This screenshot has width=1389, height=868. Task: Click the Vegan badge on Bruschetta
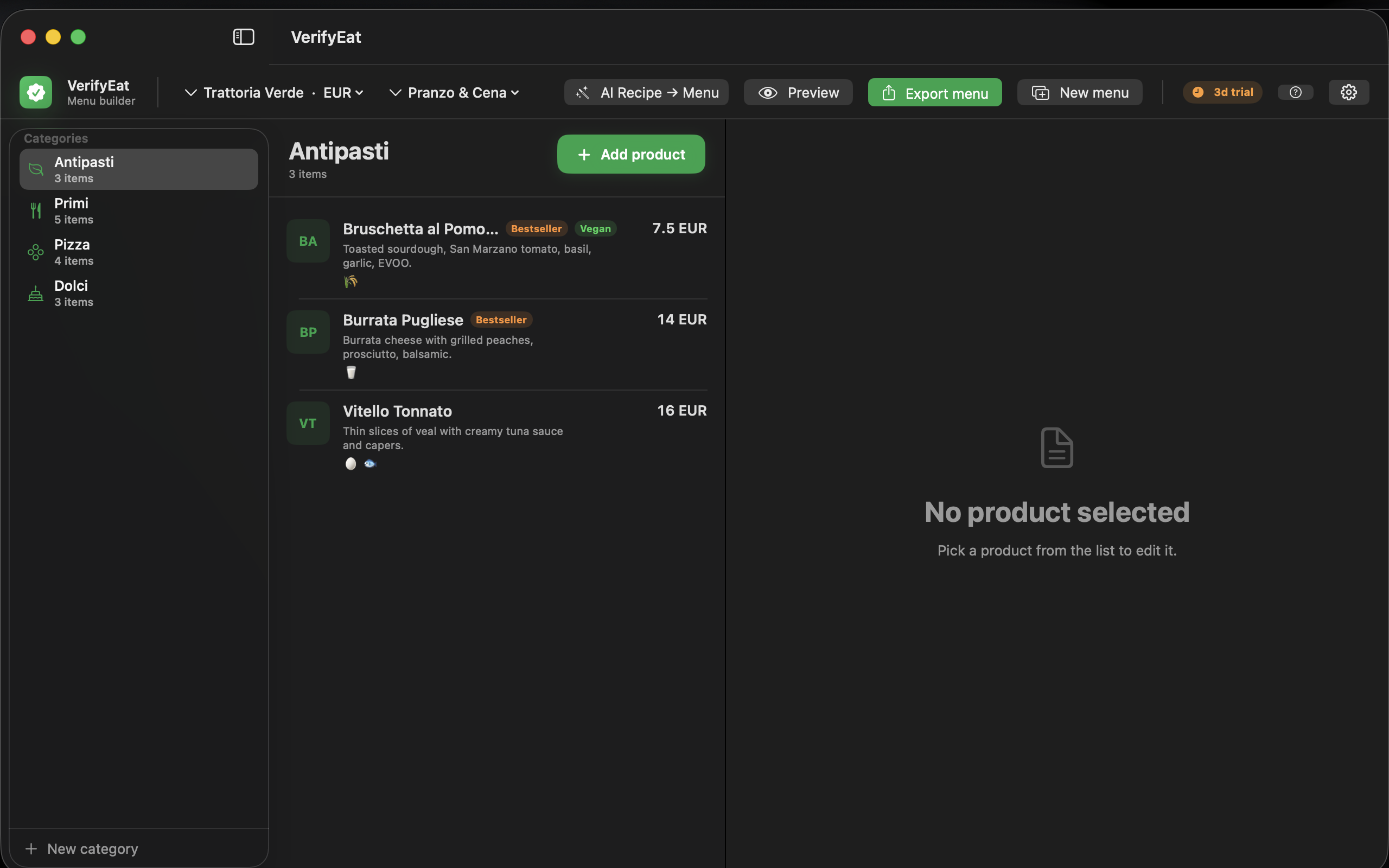click(x=595, y=228)
